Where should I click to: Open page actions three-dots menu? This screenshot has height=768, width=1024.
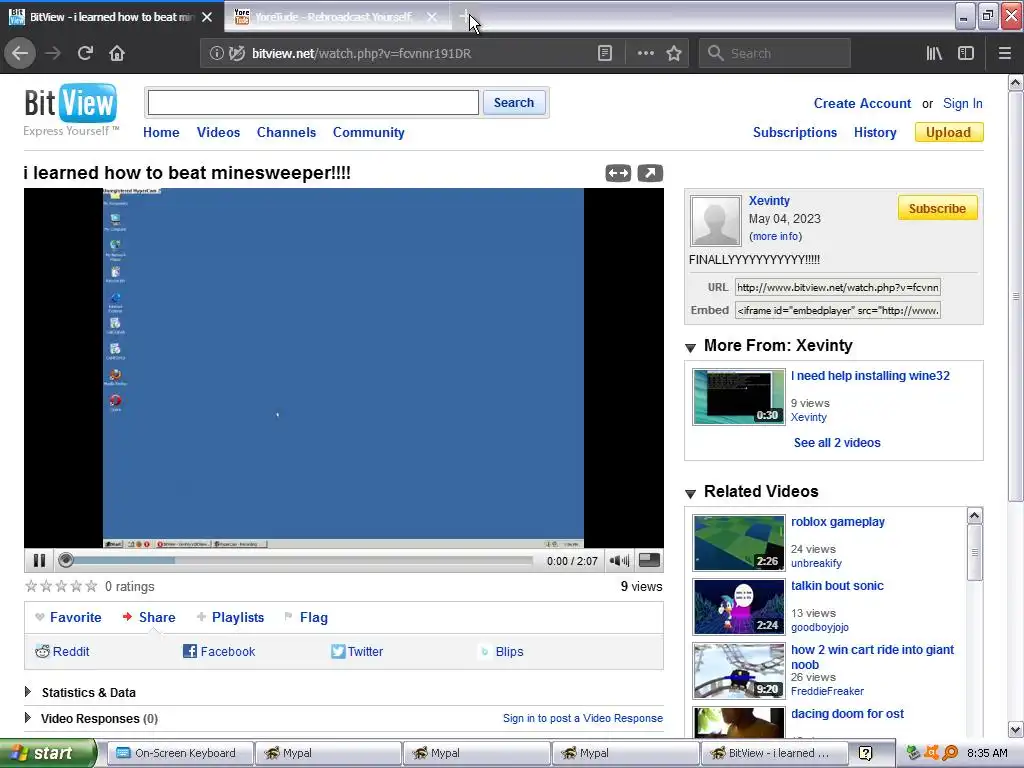[645, 54]
